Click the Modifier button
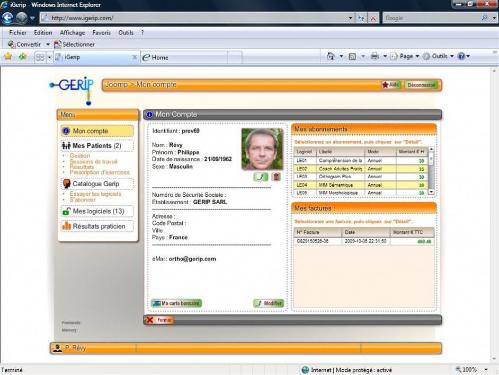Image resolution: width=499 pixels, height=375 pixels. (269, 303)
